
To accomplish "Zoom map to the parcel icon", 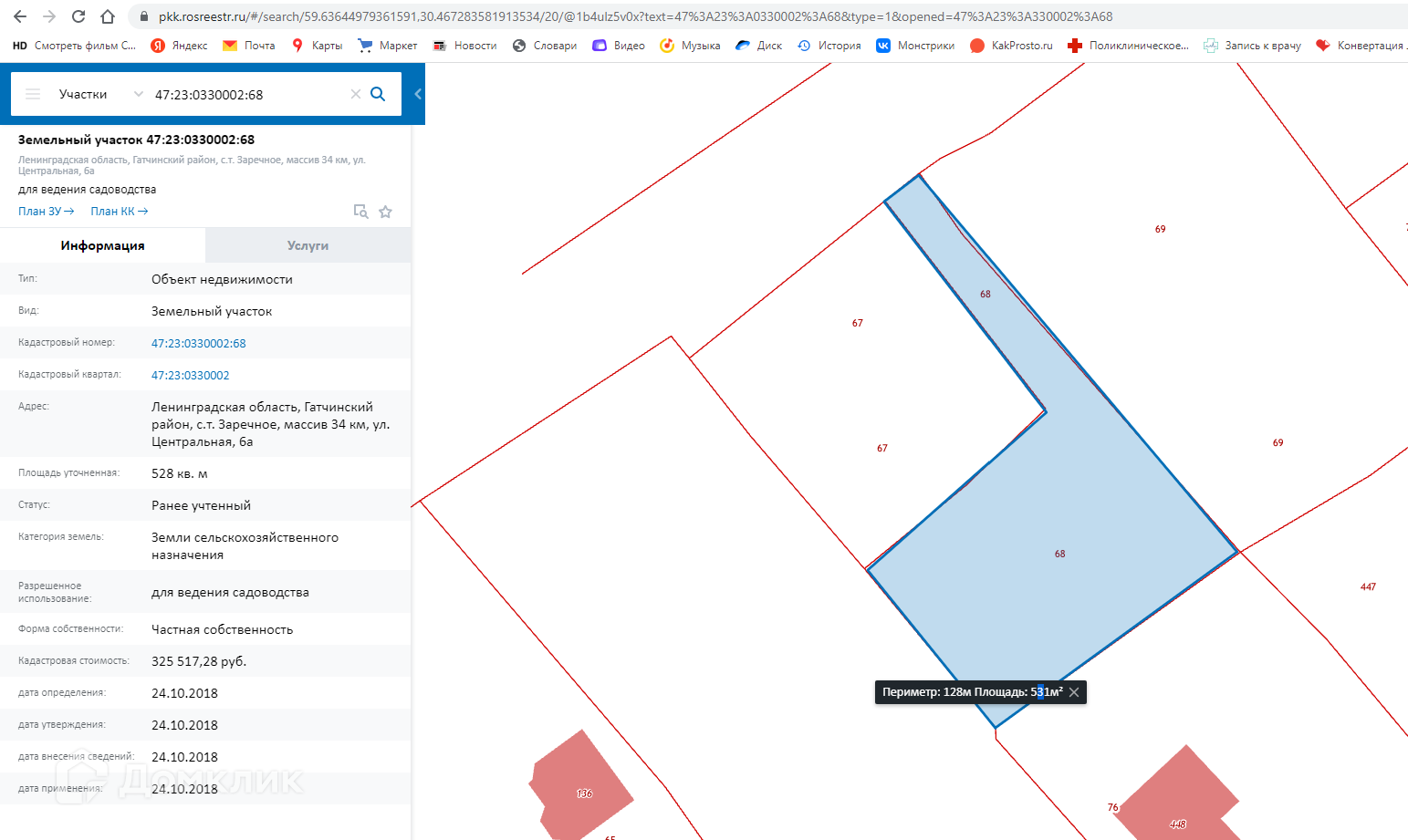I will [360, 212].
